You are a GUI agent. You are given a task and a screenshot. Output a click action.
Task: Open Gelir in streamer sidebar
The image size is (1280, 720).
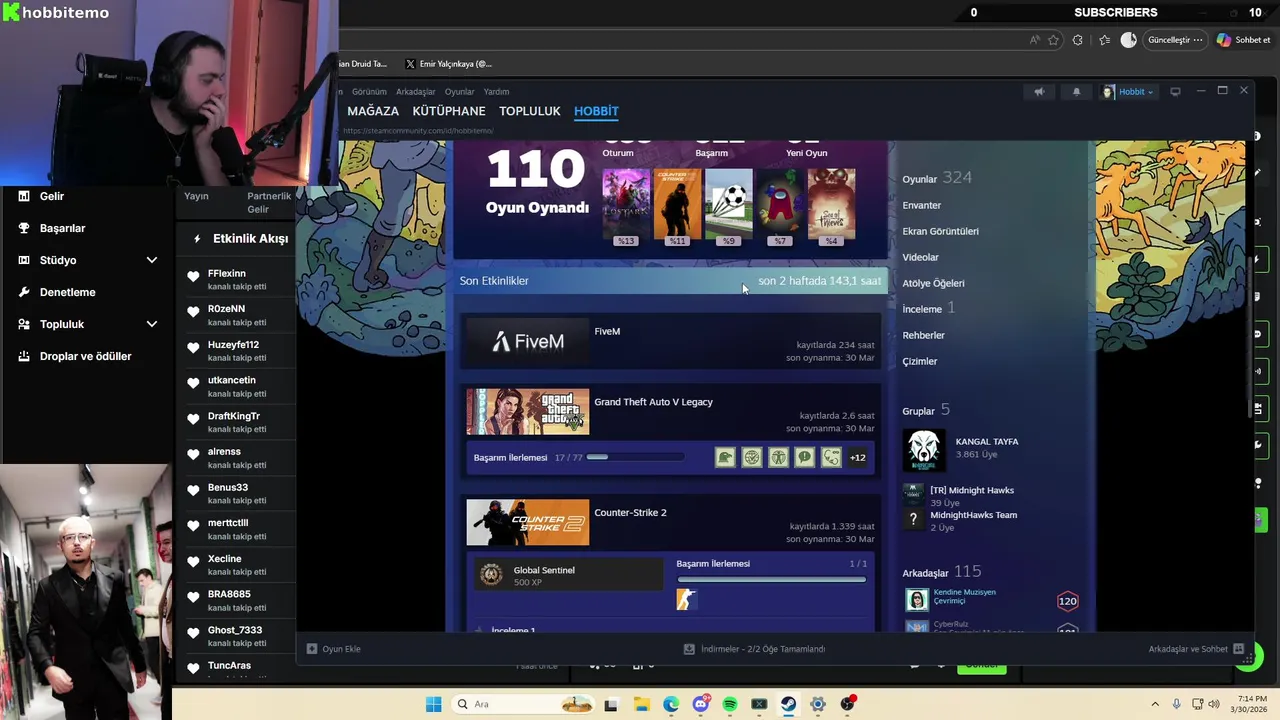(51, 196)
